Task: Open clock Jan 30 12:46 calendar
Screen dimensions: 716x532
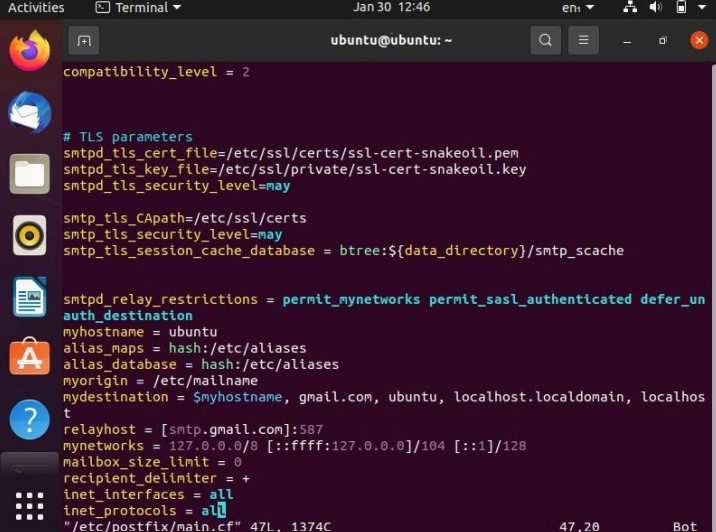Action: coord(391,7)
